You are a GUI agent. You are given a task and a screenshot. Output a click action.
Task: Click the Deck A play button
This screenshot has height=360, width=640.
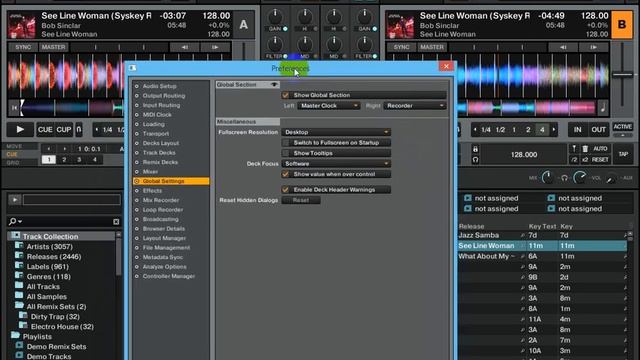click(20, 130)
